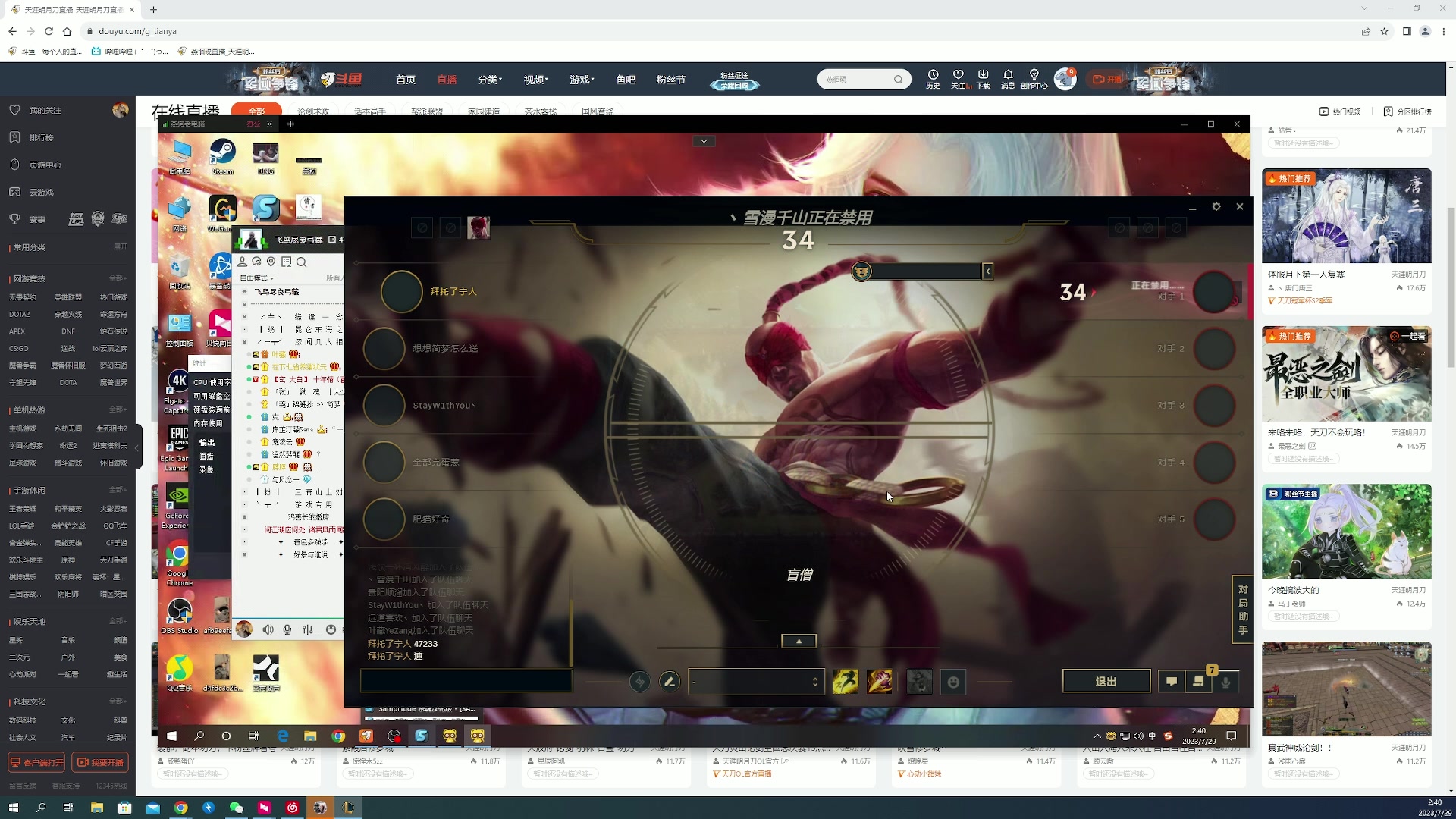The height and width of the screenshot is (819, 1456).
Task: Click the champion select chat input field
Action: [x=466, y=681]
